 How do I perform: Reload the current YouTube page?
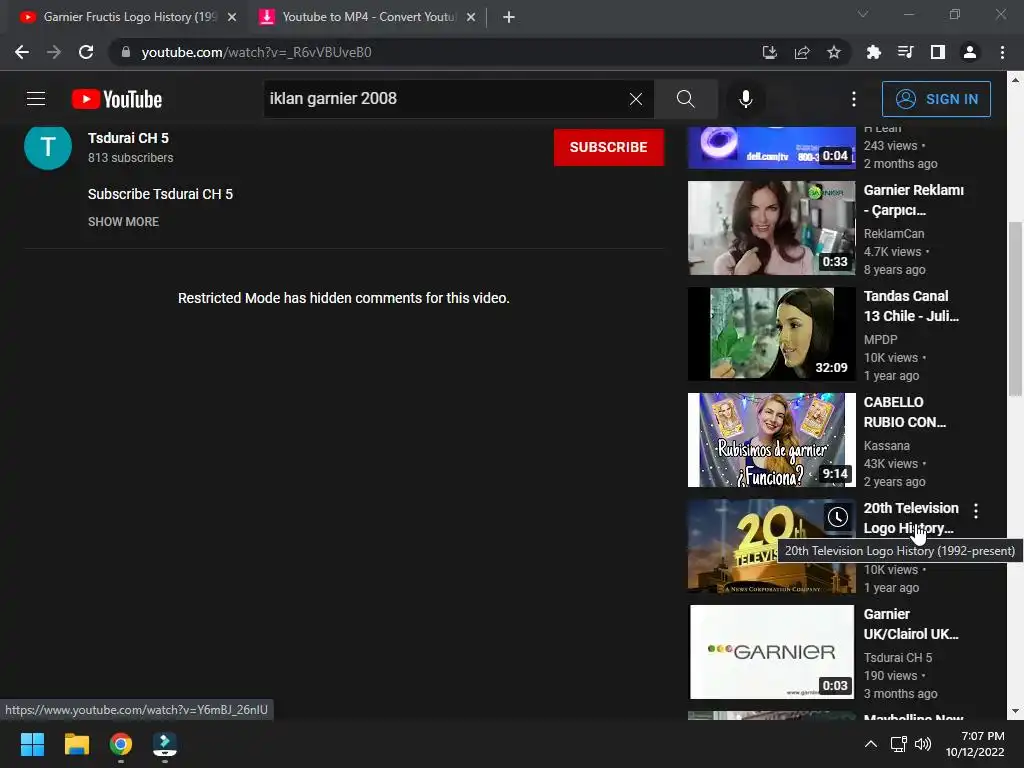click(86, 52)
